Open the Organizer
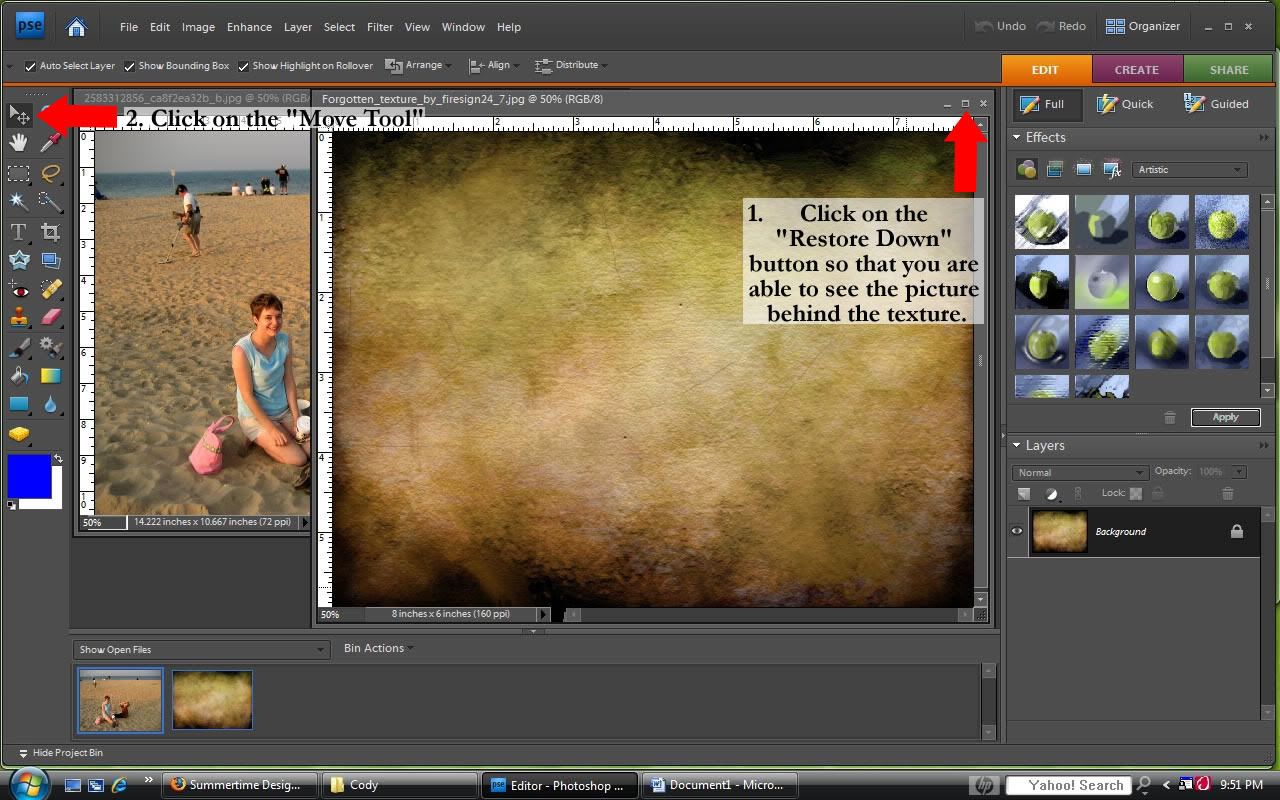Image resolution: width=1280 pixels, height=800 pixels. [1143, 26]
